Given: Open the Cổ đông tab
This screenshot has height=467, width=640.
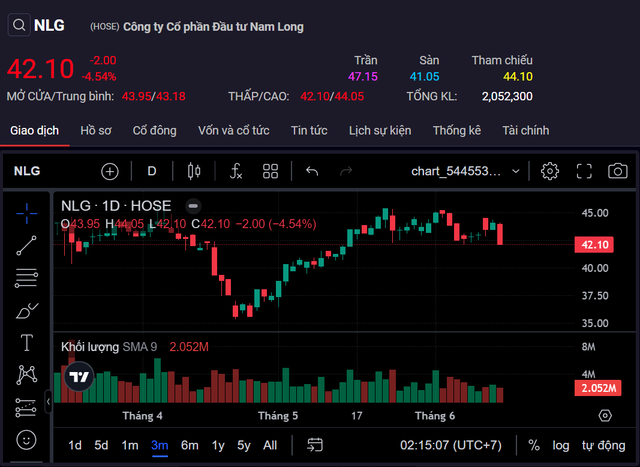Looking at the screenshot, I should [x=155, y=131].
